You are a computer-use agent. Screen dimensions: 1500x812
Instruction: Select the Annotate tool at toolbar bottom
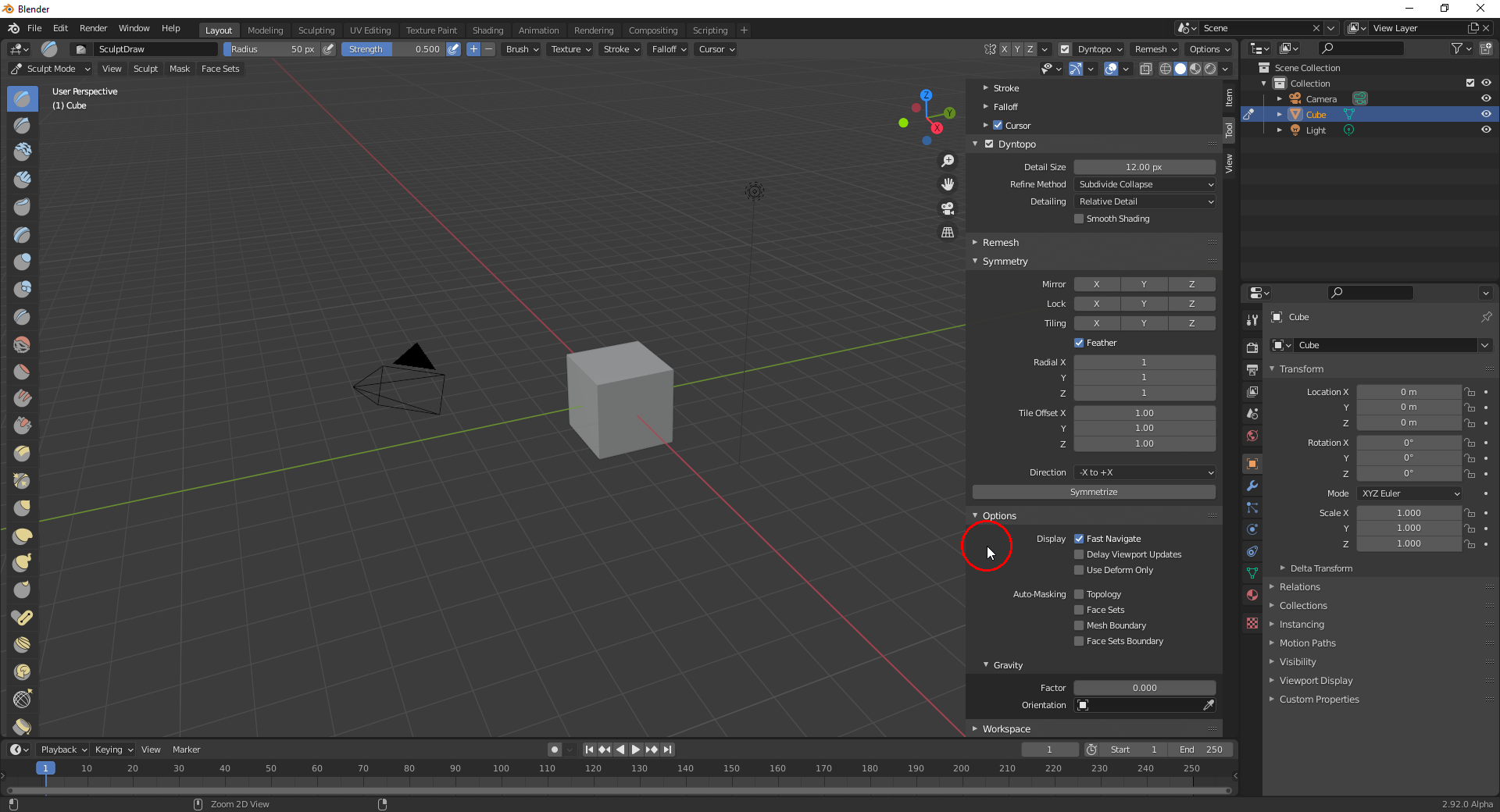(22, 726)
